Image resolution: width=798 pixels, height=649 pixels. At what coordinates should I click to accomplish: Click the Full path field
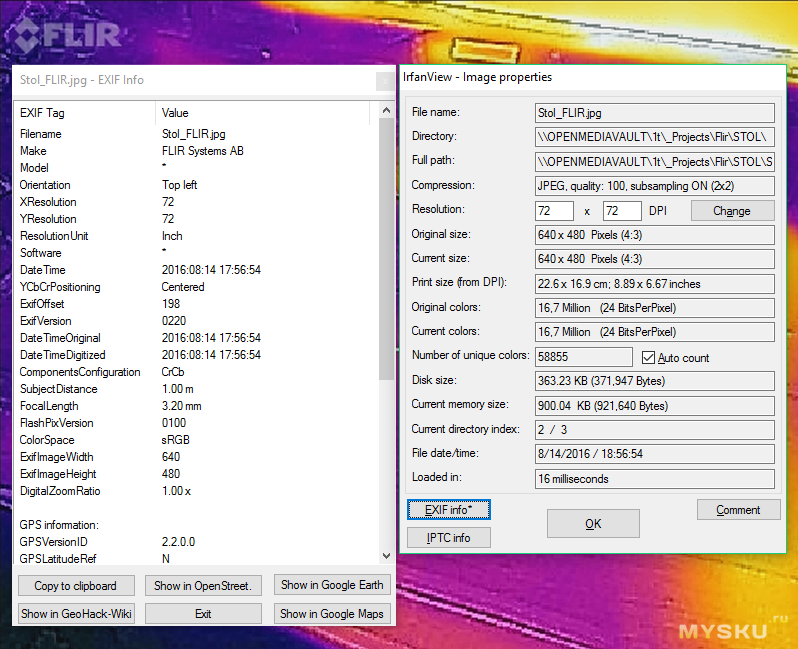pos(655,162)
